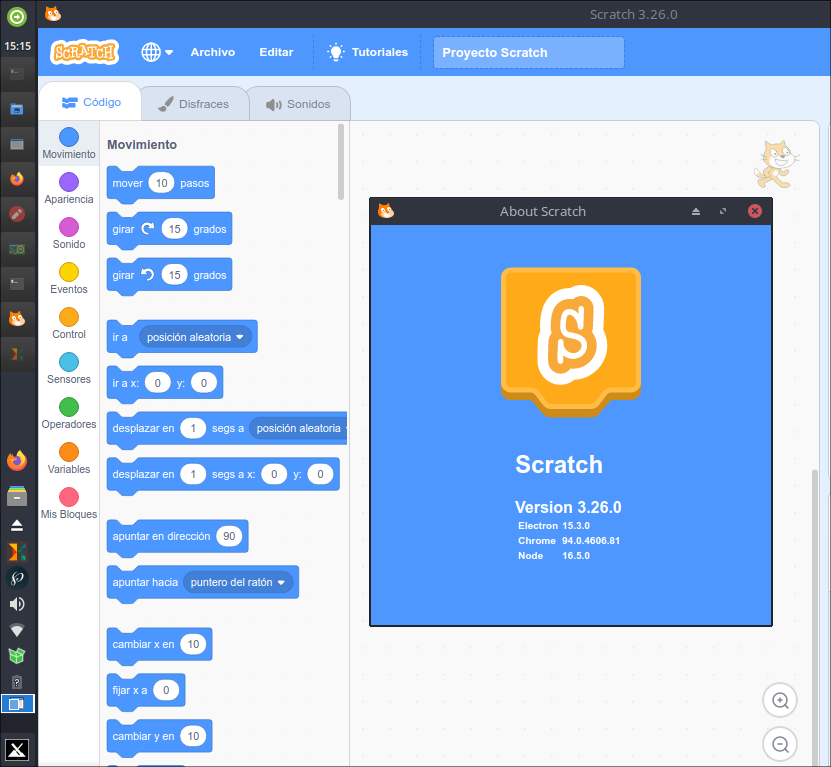
Task: Click the 10 value in mover pasos block
Action: pyautogui.click(x=161, y=183)
